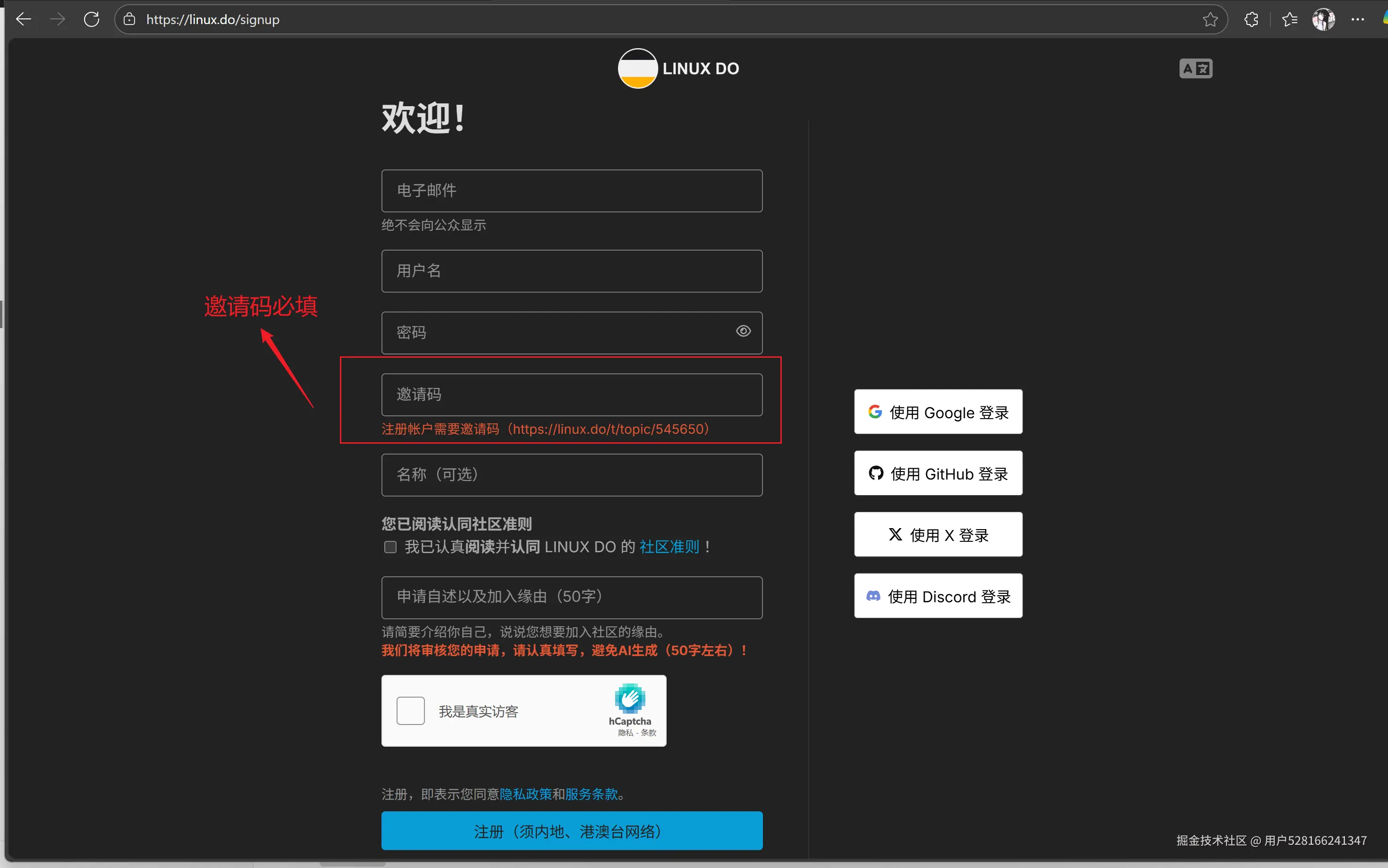
Task: Click the browser profile avatar
Action: click(1323, 19)
